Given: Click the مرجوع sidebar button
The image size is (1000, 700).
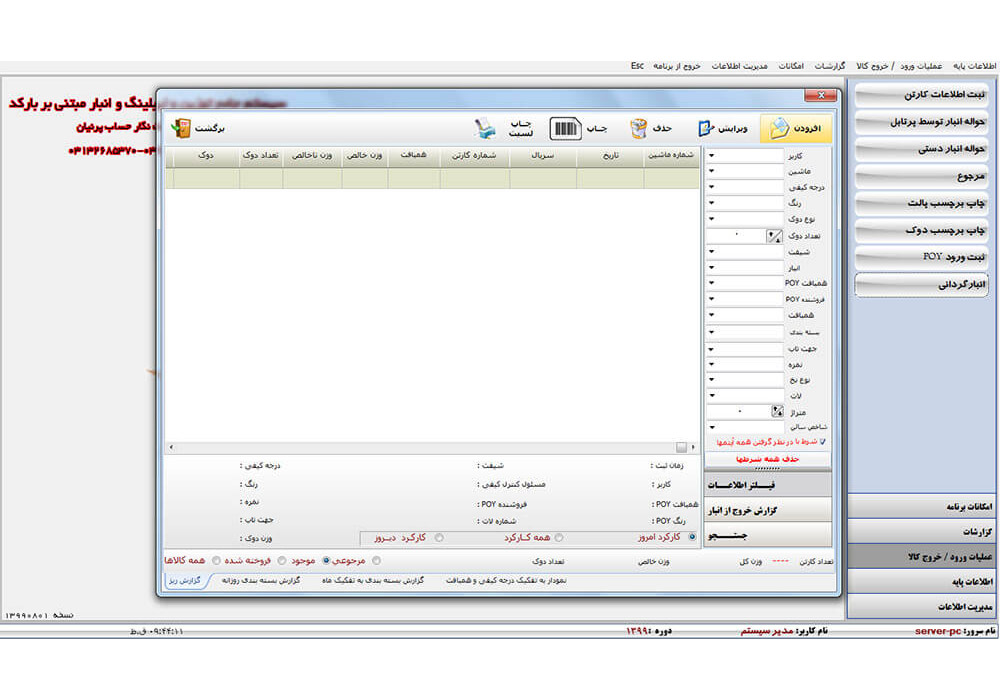Looking at the screenshot, I should coord(922,176).
